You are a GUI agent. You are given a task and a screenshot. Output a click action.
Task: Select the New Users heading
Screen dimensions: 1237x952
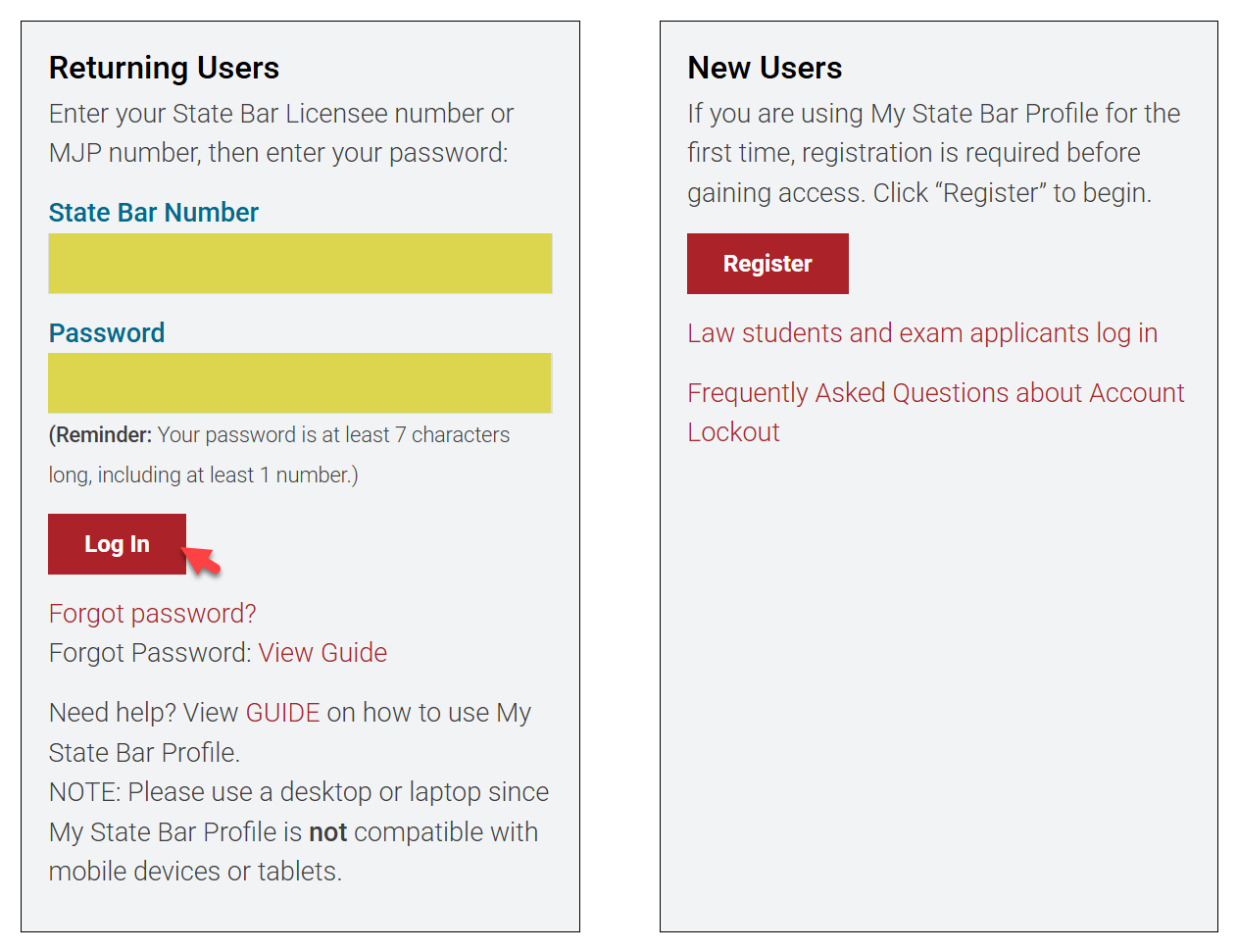click(x=765, y=68)
